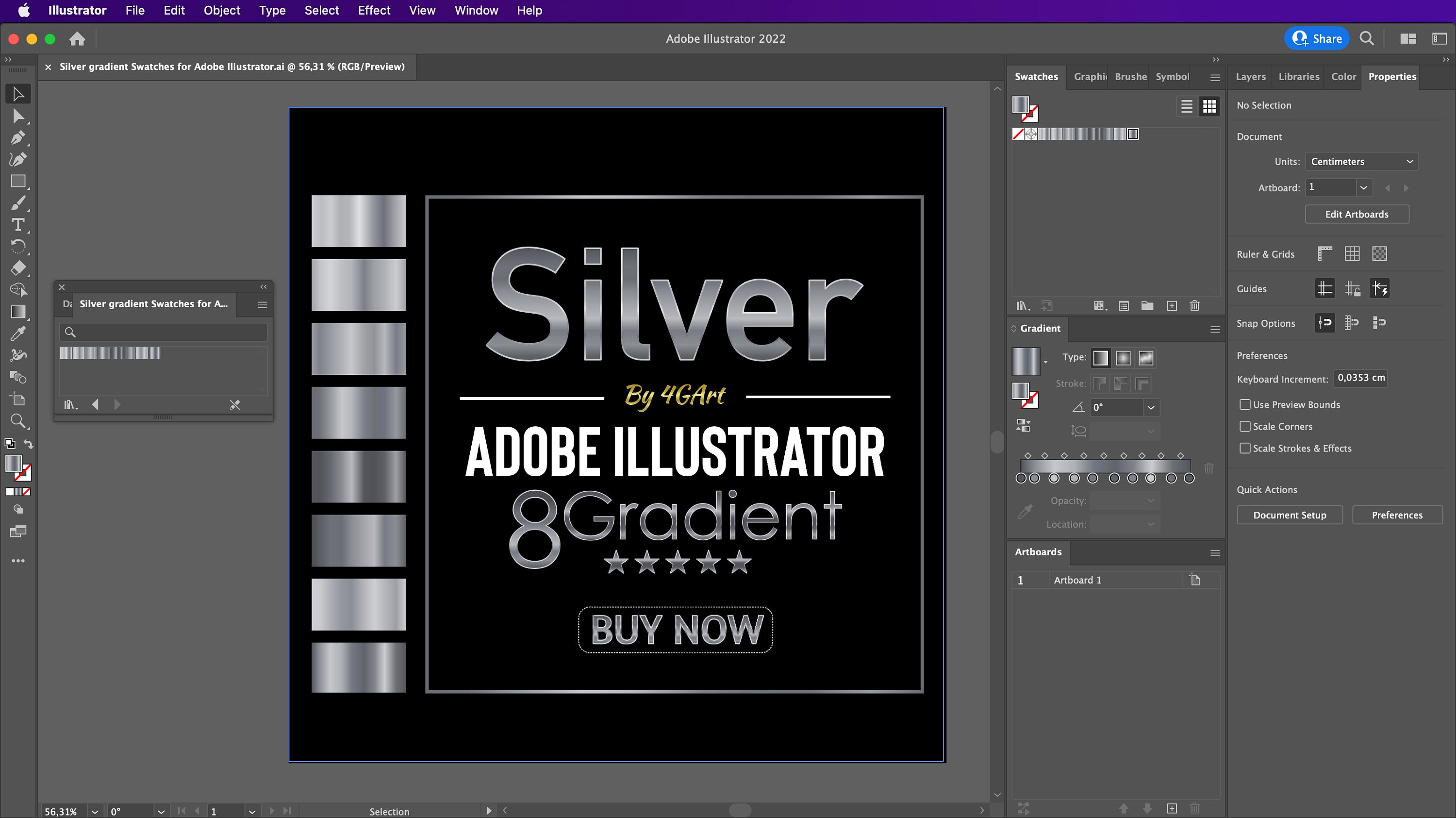Viewport: 1456px width, 818px height.
Task: Delete selected swatch with trash icon
Action: click(x=1194, y=306)
